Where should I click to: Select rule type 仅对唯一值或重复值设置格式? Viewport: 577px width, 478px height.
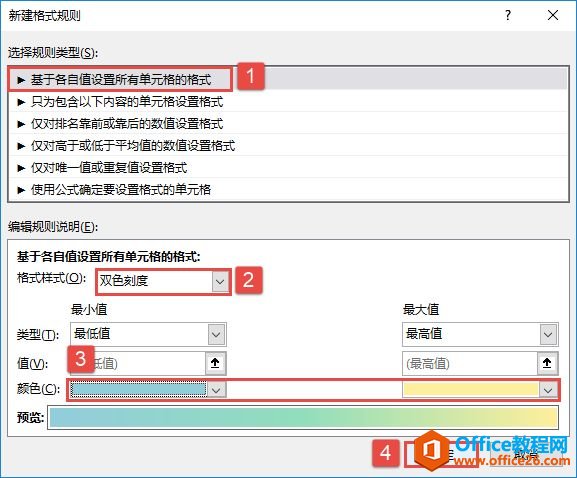click(288, 168)
